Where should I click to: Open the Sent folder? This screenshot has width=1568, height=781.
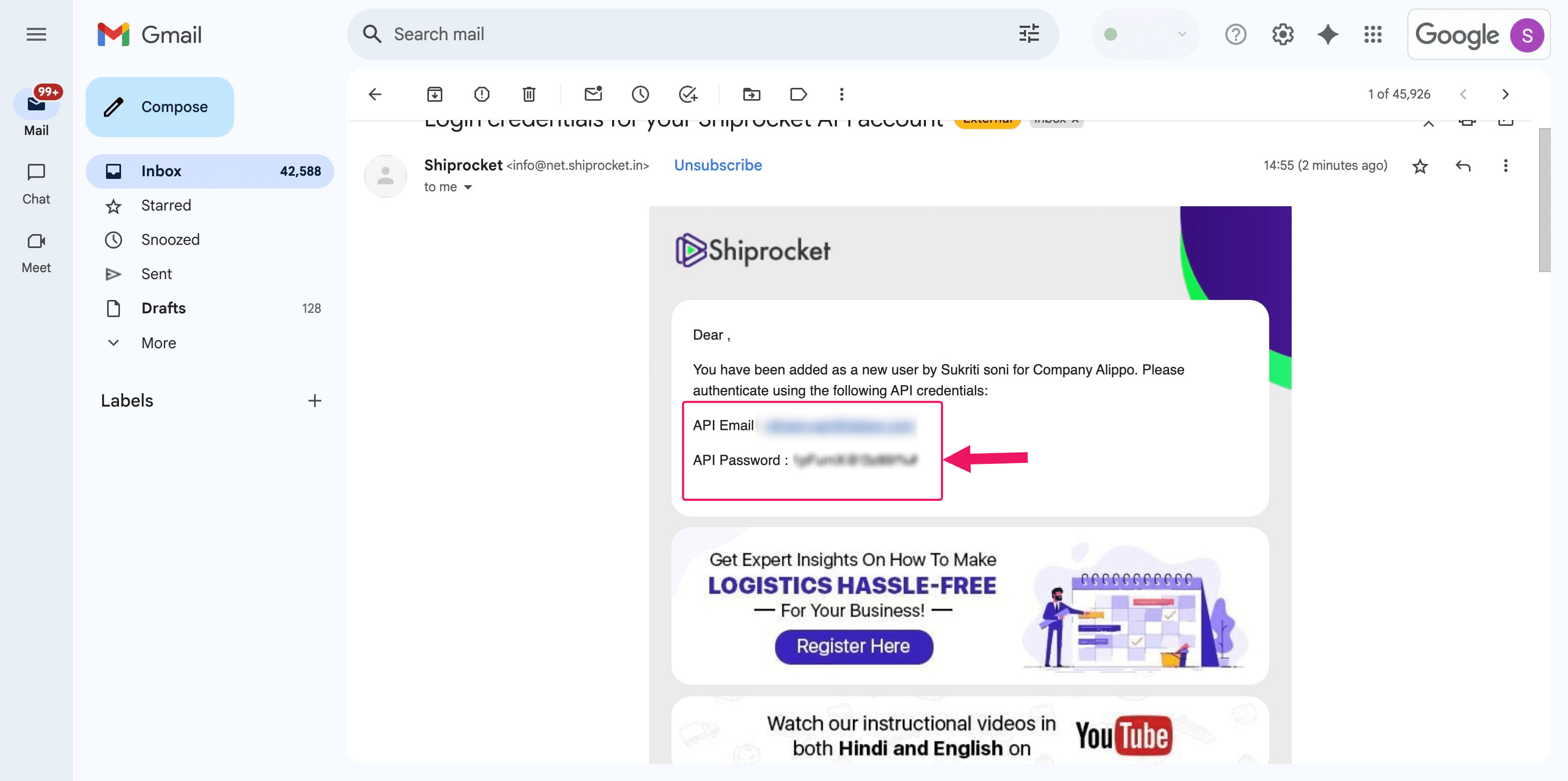(x=156, y=274)
